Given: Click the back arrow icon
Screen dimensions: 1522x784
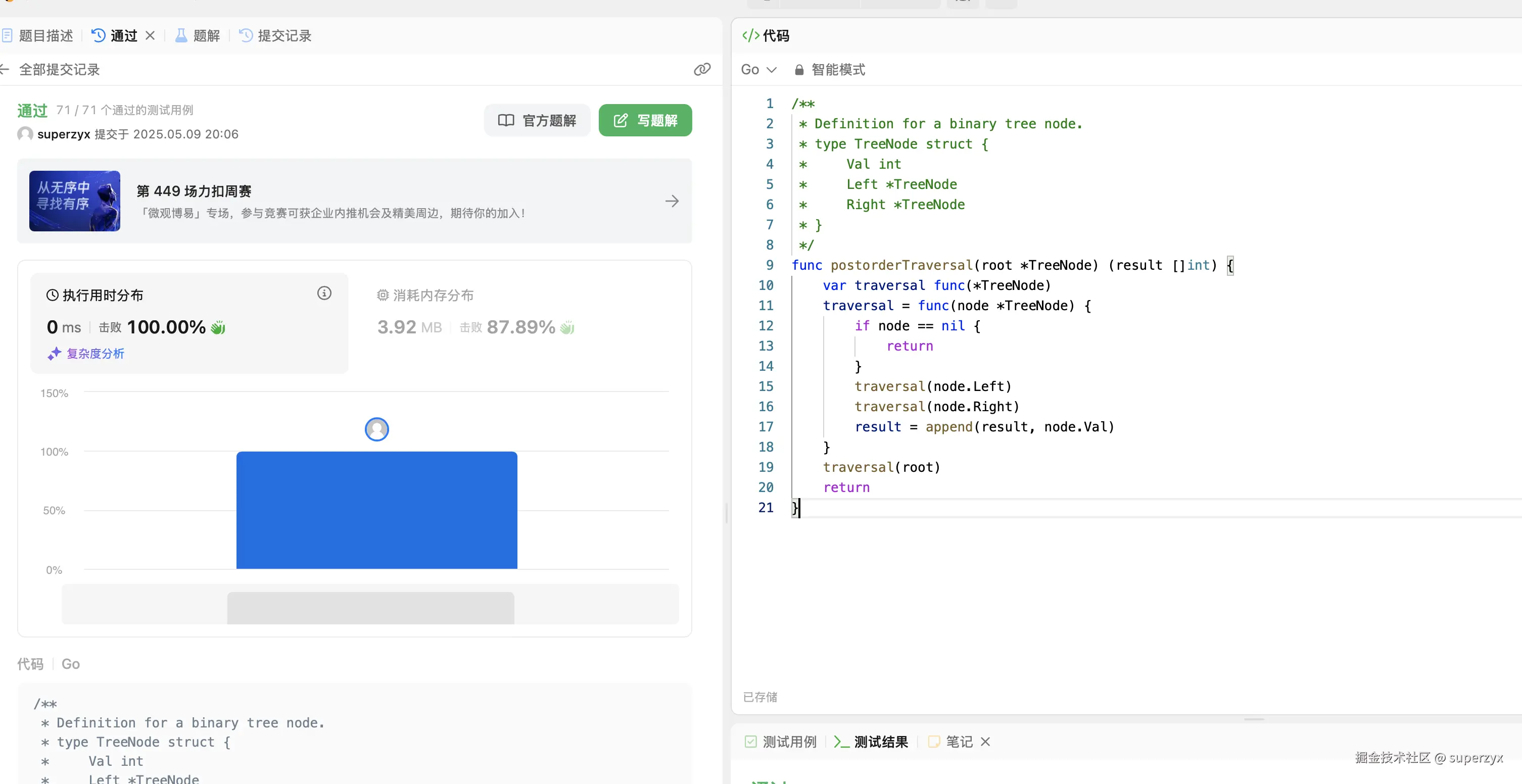Looking at the screenshot, I should (x=5, y=70).
